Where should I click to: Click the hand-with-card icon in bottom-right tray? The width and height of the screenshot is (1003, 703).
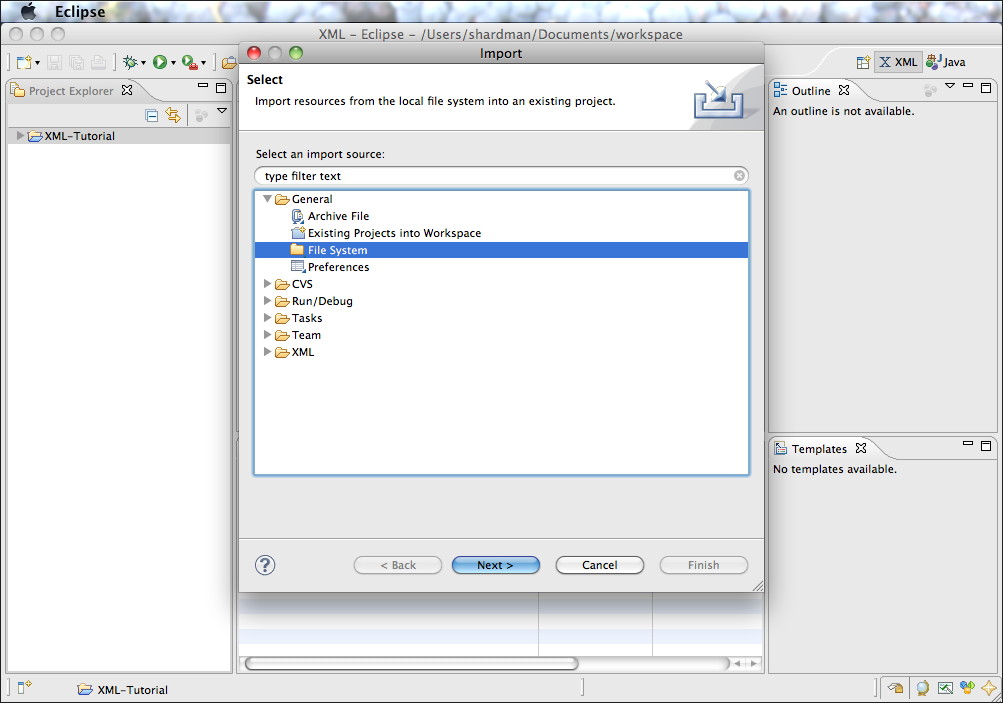pyautogui.click(x=896, y=688)
